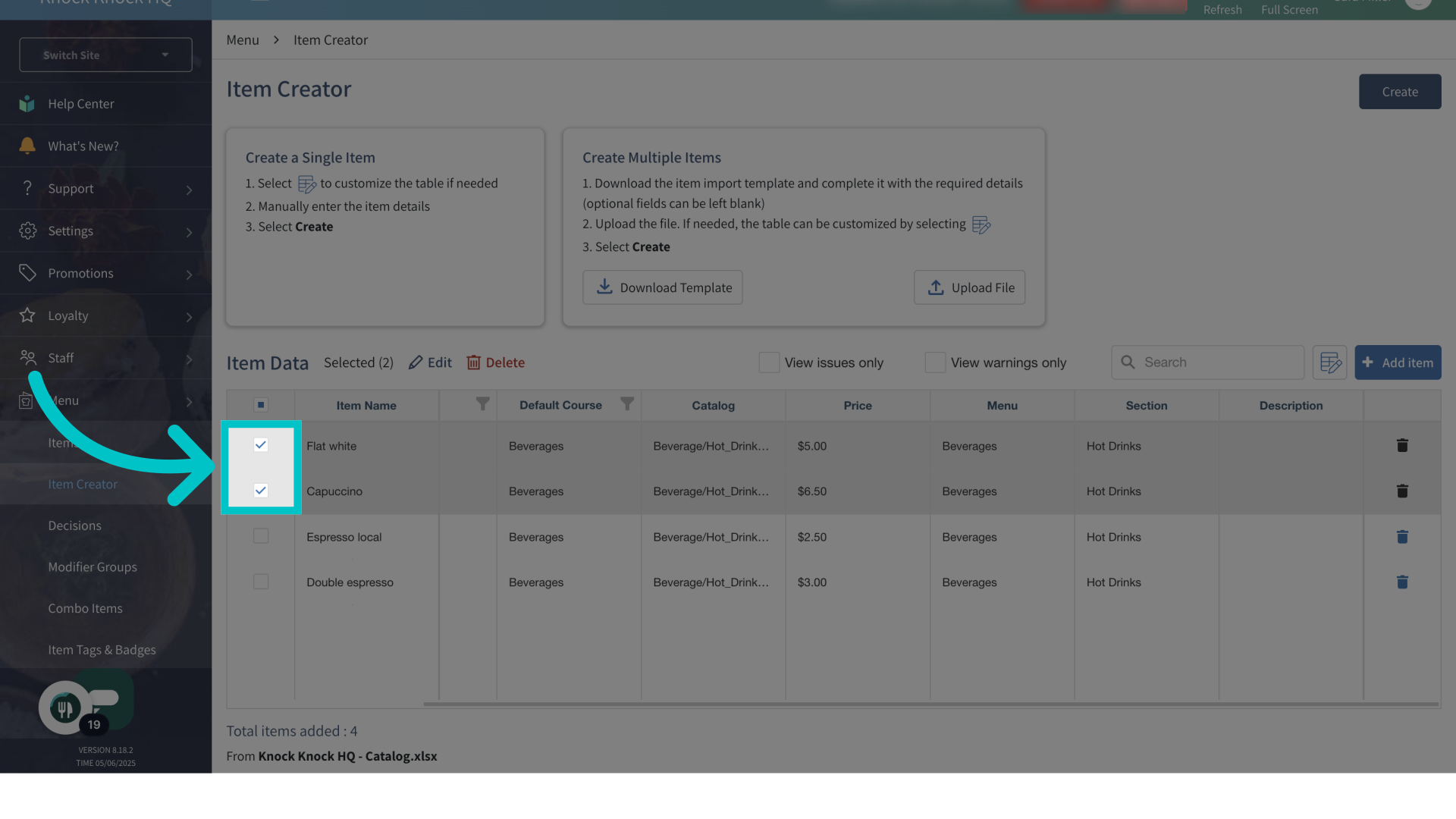The width and height of the screenshot is (1456, 819).
Task: Enable View issues only checkbox
Action: pyautogui.click(x=769, y=362)
